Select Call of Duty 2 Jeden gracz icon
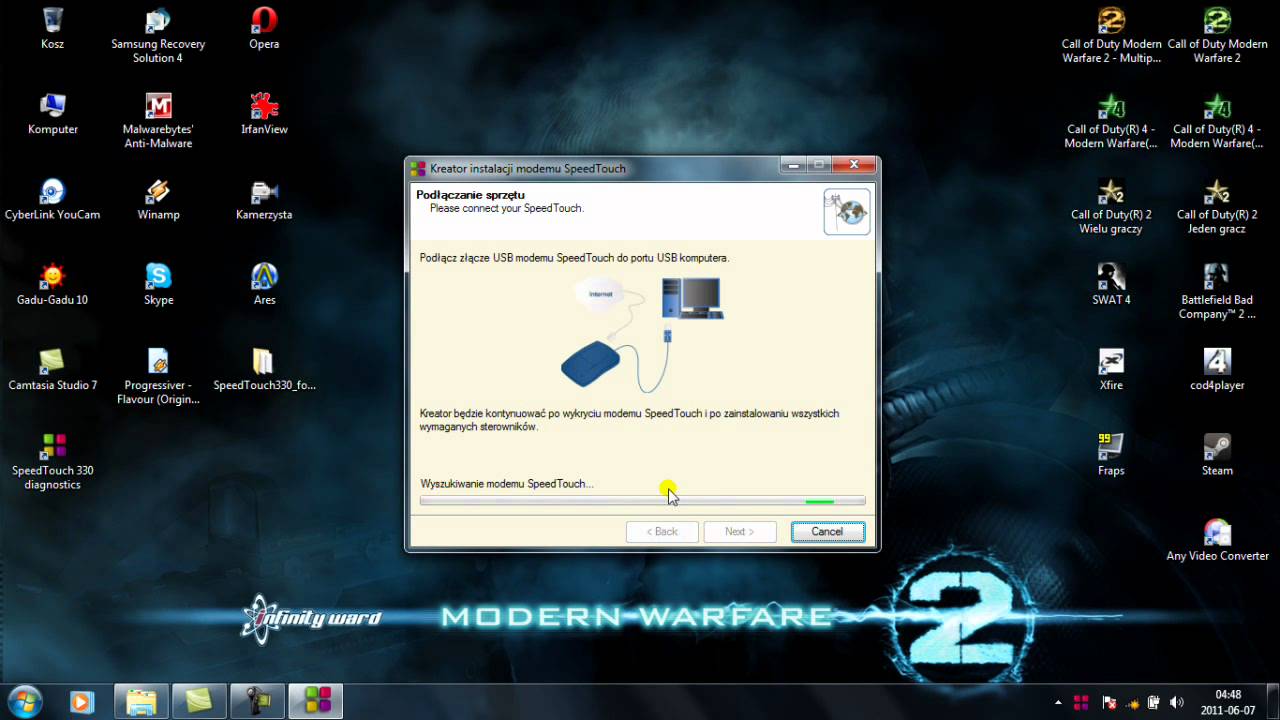Viewport: 1280px width, 720px height. click(1217, 206)
